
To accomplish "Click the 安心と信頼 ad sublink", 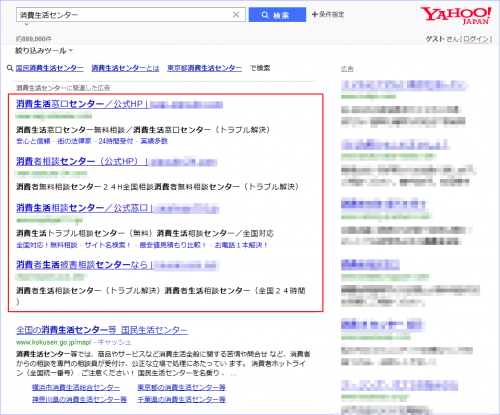I will [33, 141].
